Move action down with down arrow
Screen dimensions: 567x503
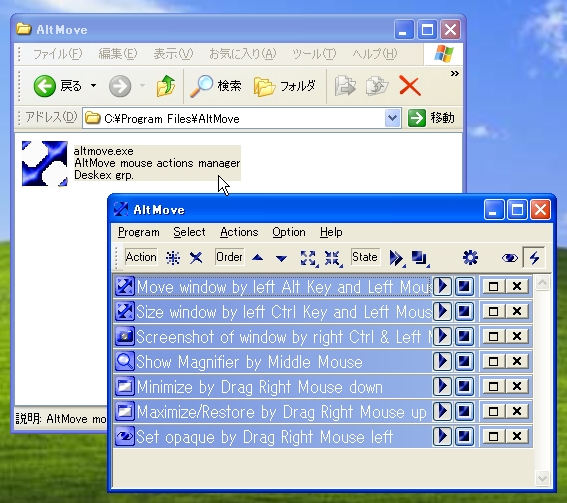[x=281, y=258]
